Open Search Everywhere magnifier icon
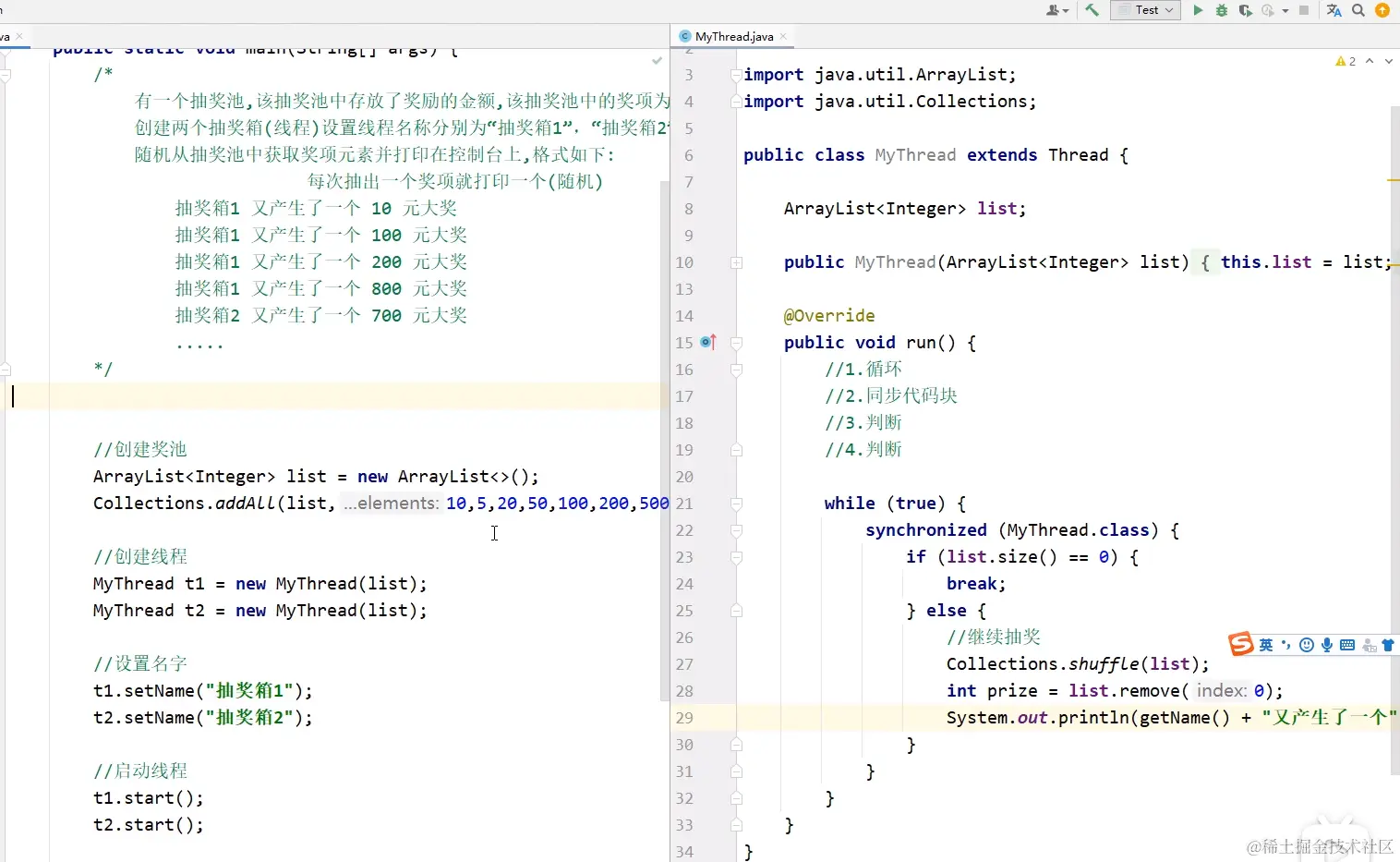 pos(1358,10)
